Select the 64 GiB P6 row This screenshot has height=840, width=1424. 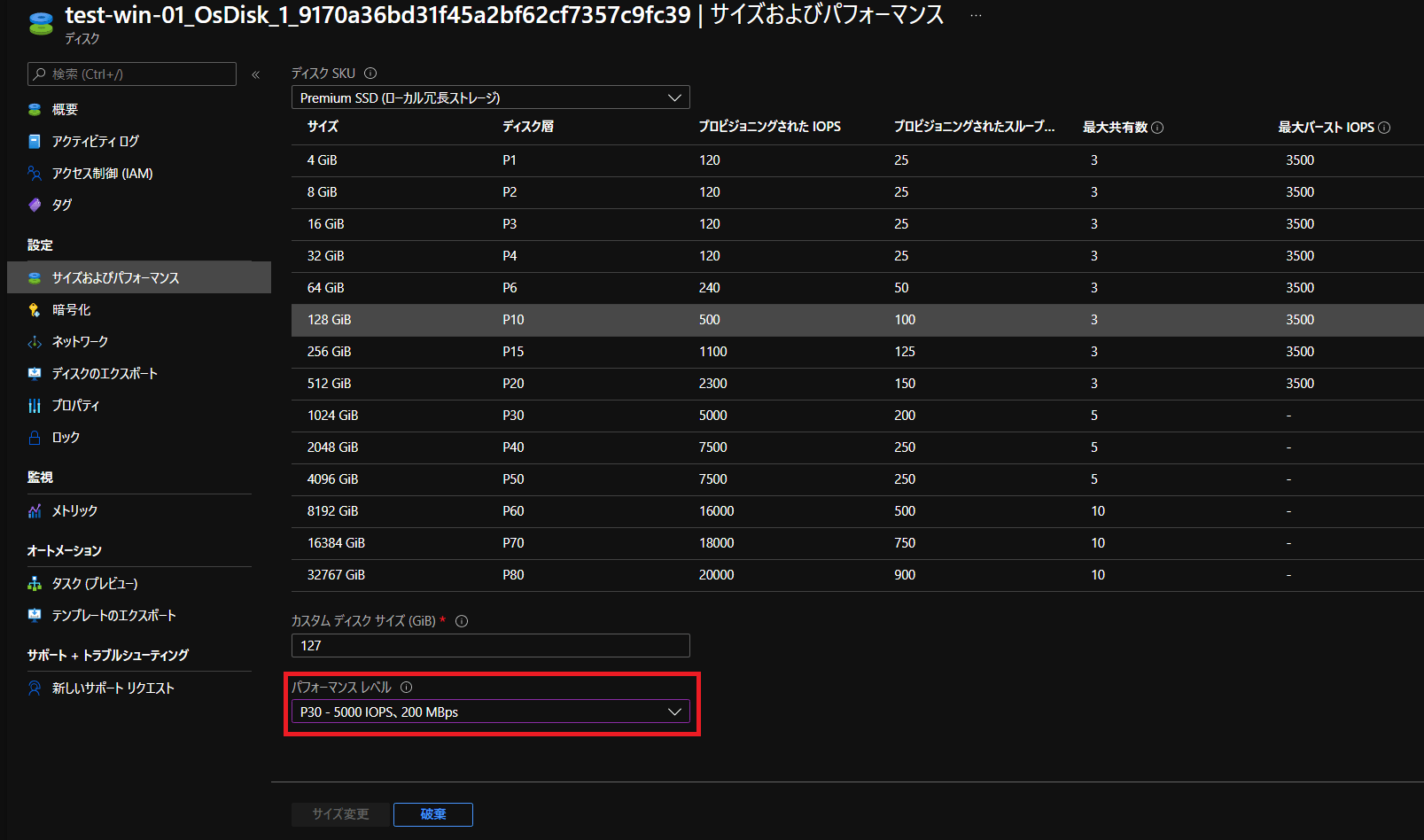857,288
